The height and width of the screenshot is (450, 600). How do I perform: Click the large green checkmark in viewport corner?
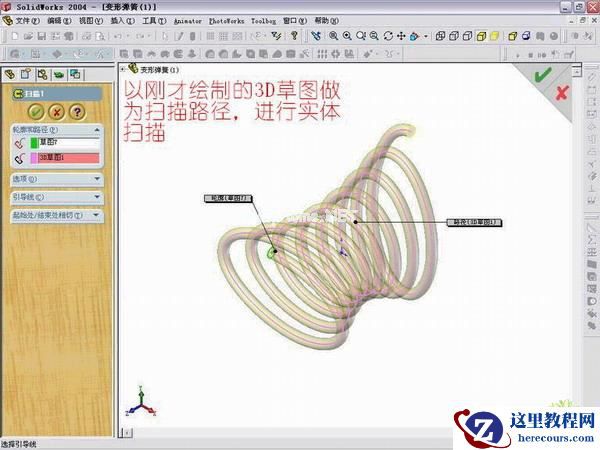pos(543,75)
